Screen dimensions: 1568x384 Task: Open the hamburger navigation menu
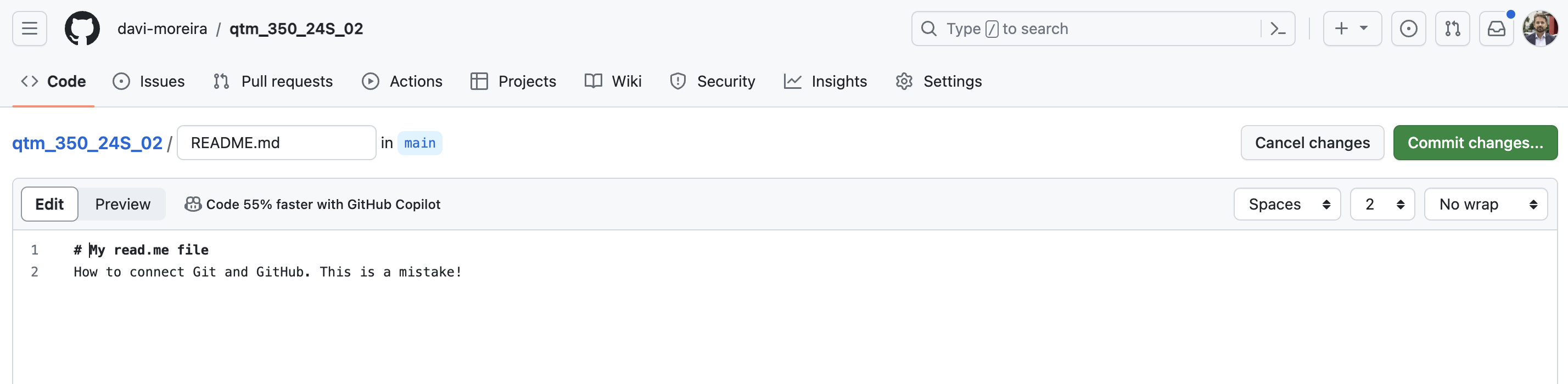[29, 29]
